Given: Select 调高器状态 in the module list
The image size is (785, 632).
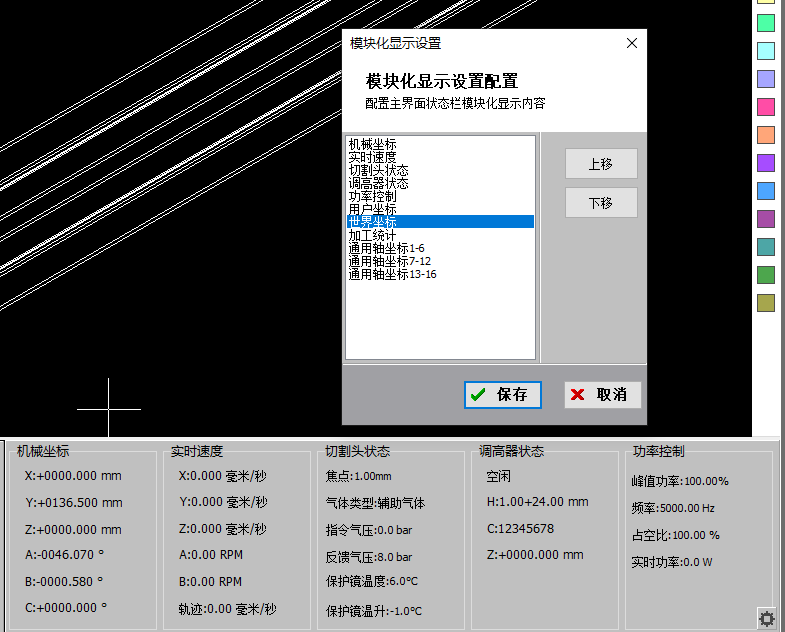Looking at the screenshot, I should 441,183.
